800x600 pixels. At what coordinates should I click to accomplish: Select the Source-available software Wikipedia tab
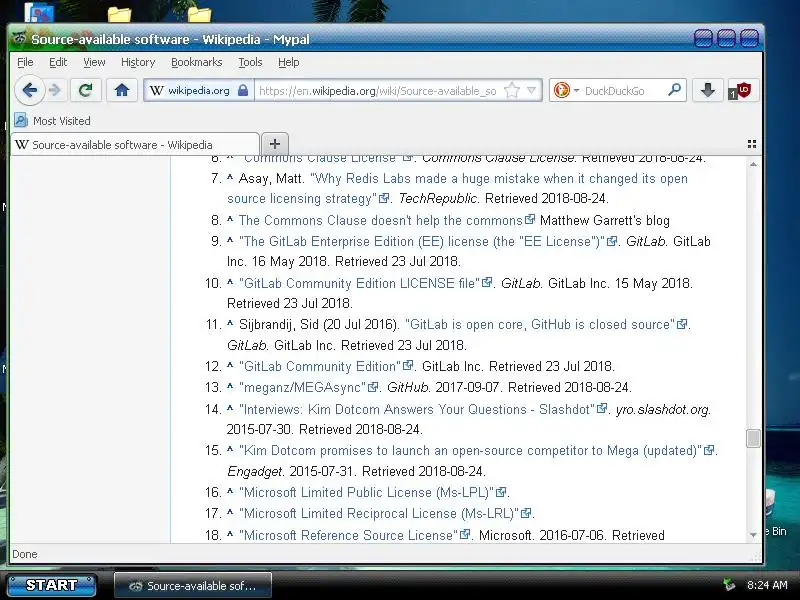click(x=135, y=144)
